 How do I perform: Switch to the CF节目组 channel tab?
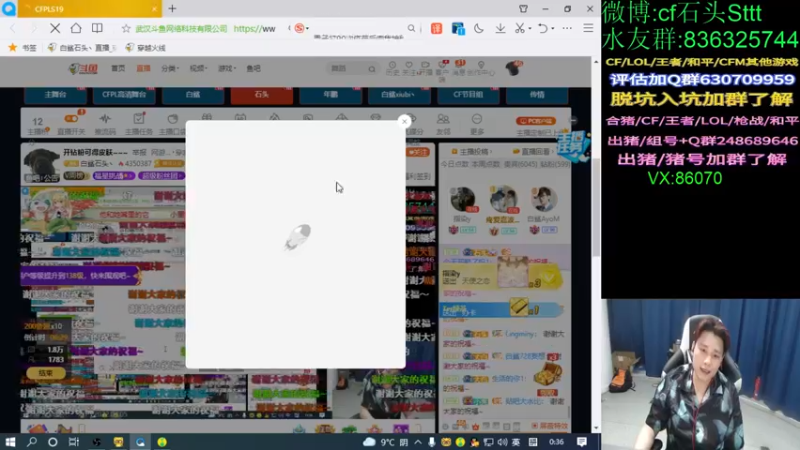pyautogui.click(x=468, y=94)
